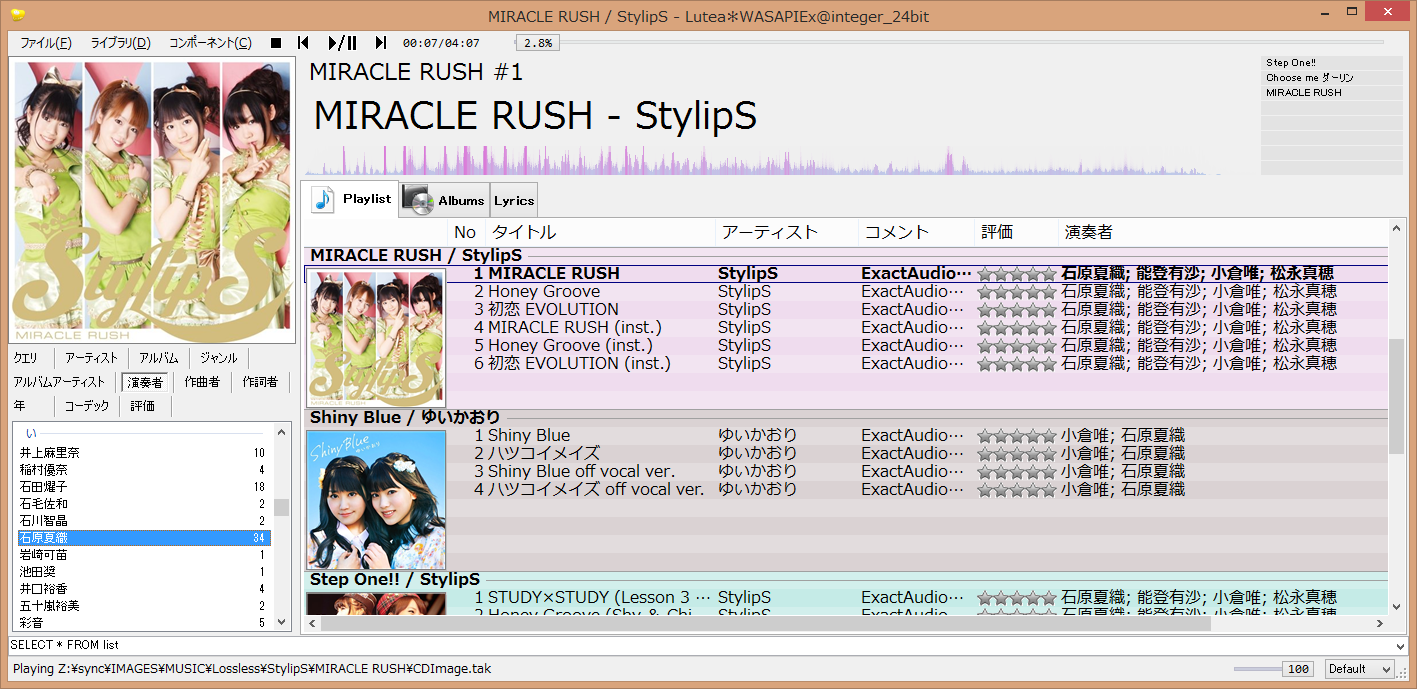Click the CD icon on Albums tab
This screenshot has height=689, width=1417.
[417, 199]
